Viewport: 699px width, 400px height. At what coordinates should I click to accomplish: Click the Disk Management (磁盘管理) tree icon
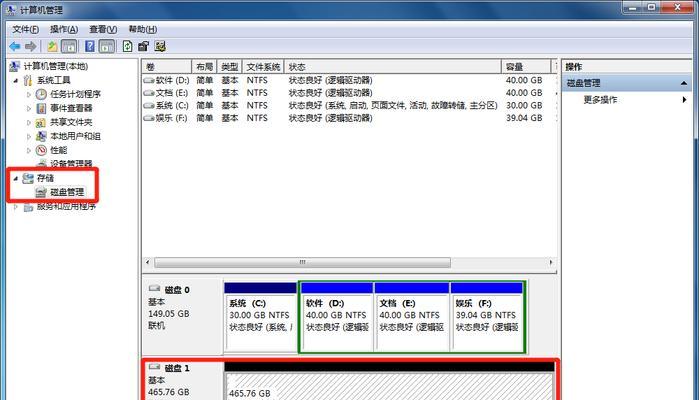pyautogui.click(x=41, y=192)
